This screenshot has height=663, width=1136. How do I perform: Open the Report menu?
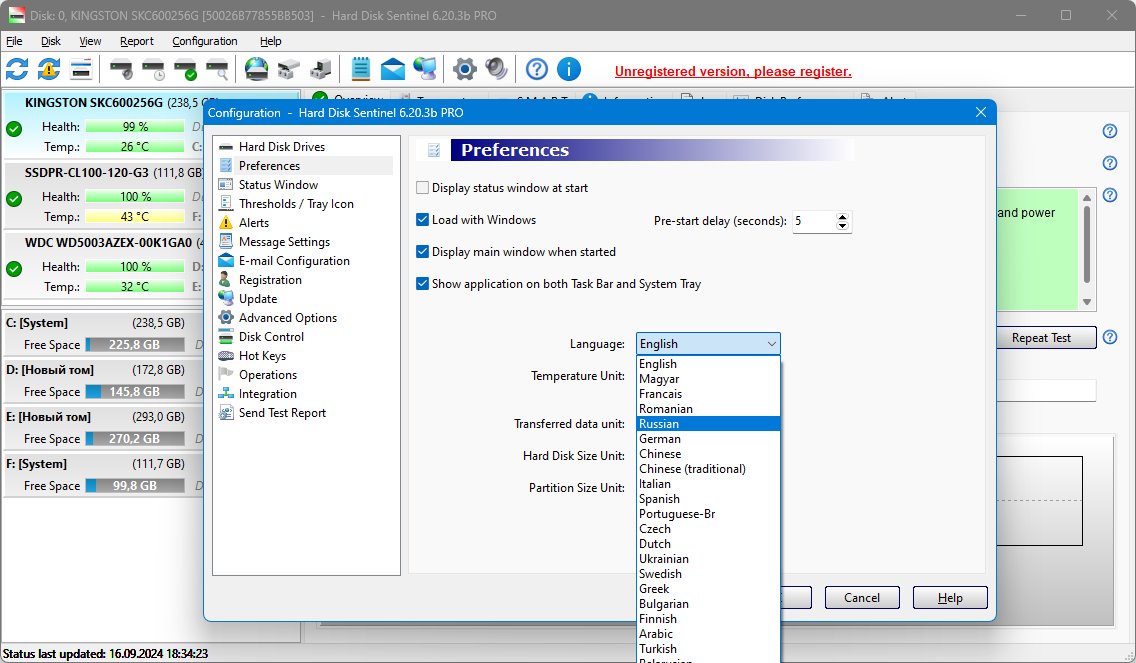point(137,41)
